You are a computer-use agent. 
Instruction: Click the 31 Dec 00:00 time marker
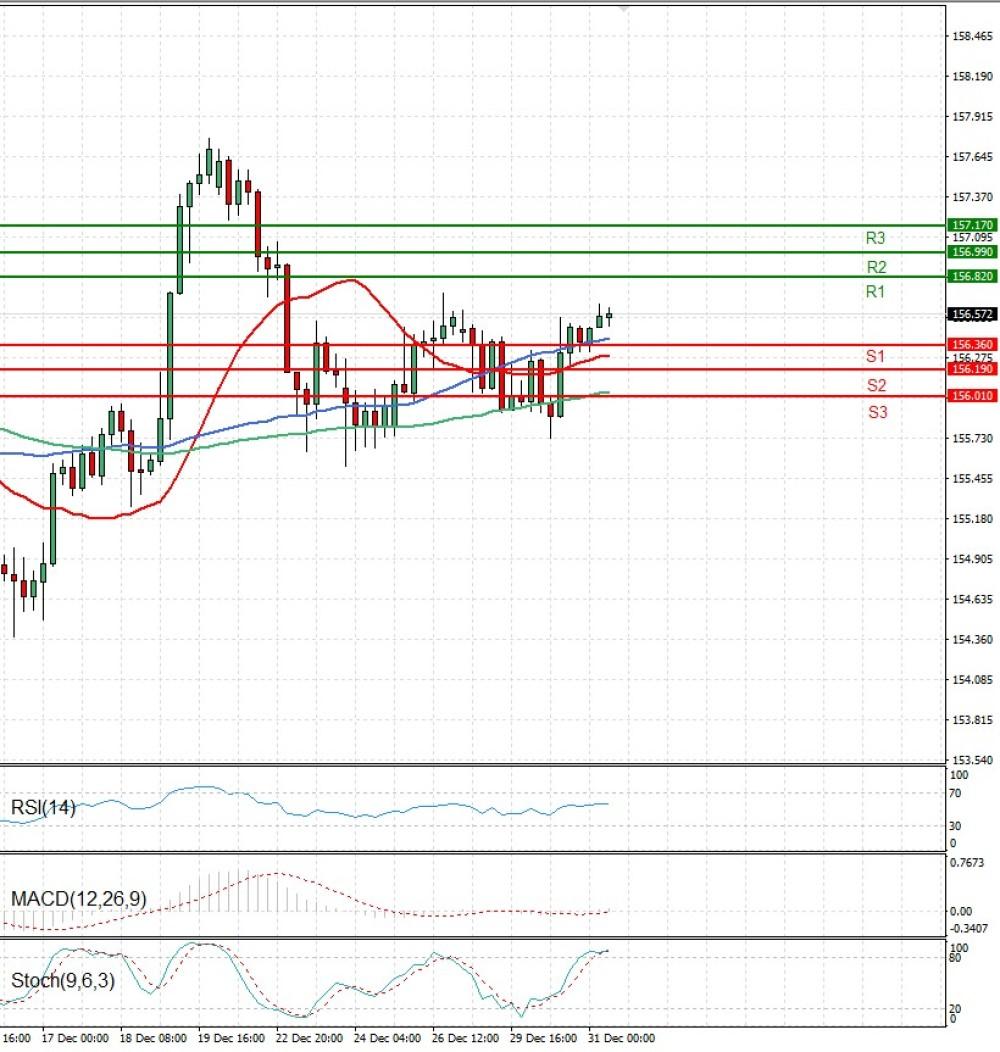pyautogui.click(x=621, y=1038)
